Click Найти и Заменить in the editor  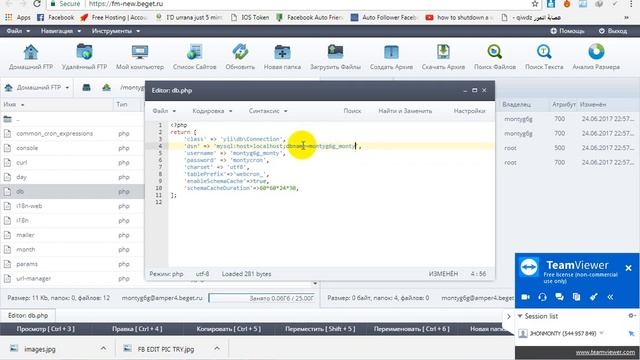click(x=405, y=111)
